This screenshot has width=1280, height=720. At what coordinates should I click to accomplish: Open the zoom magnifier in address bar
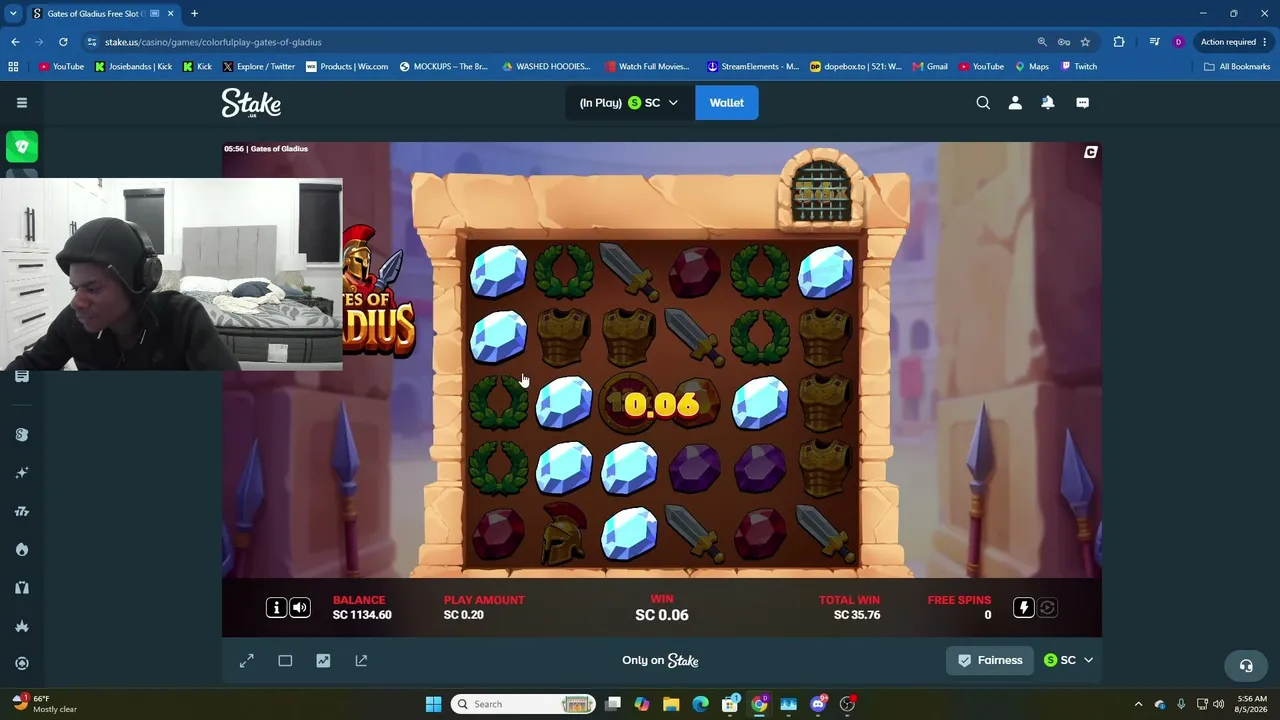1042,42
